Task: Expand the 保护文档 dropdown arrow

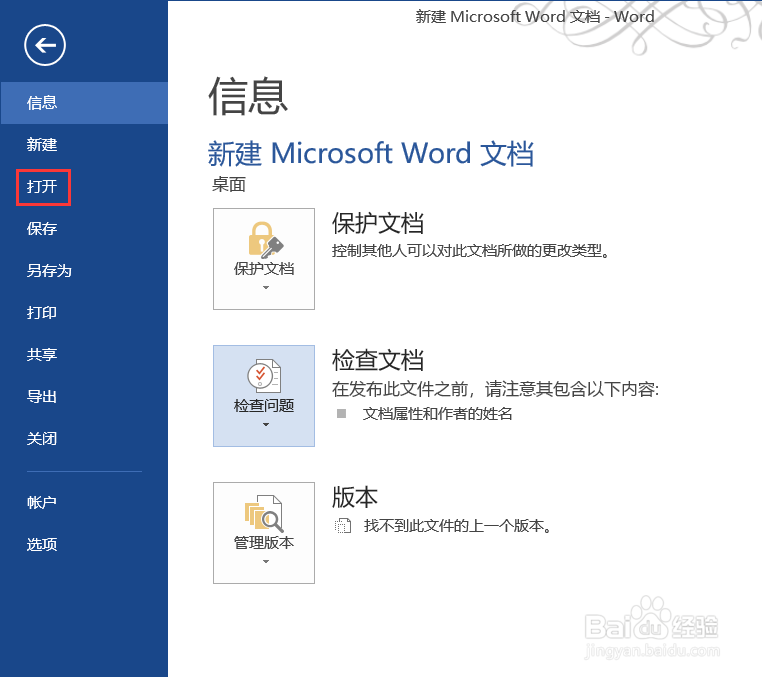Action: click(265, 288)
